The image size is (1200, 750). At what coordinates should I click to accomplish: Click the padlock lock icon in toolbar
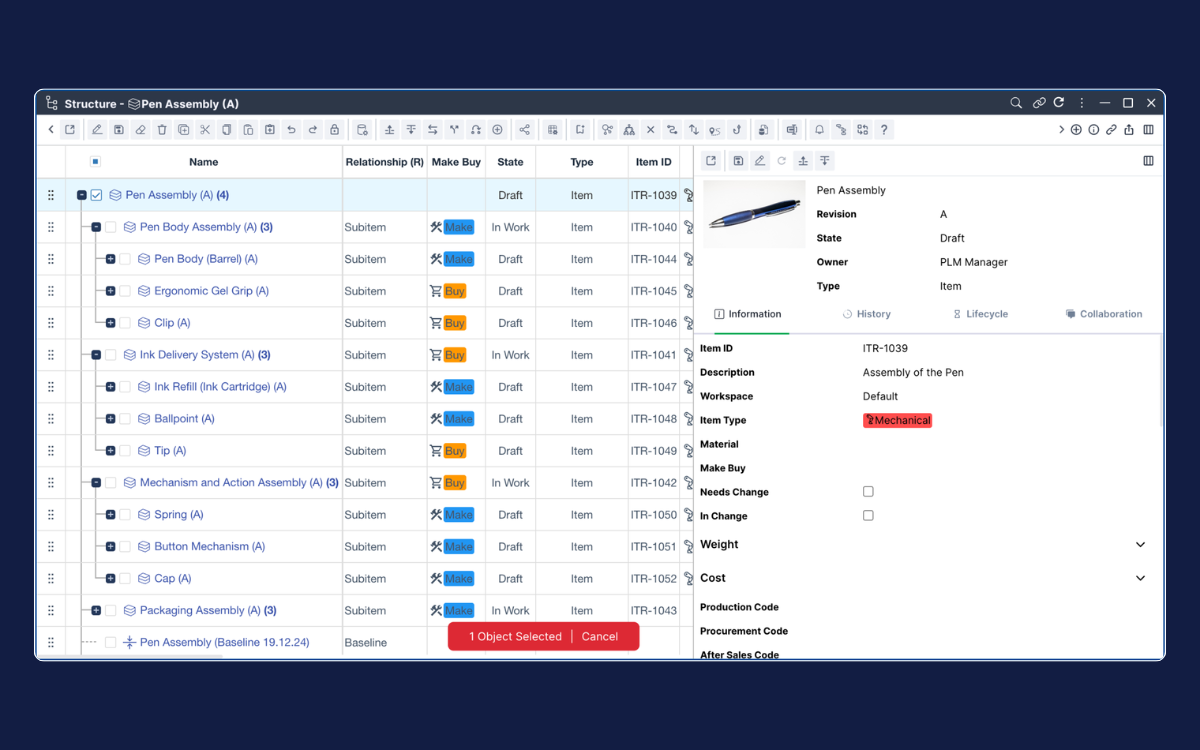click(x=334, y=130)
